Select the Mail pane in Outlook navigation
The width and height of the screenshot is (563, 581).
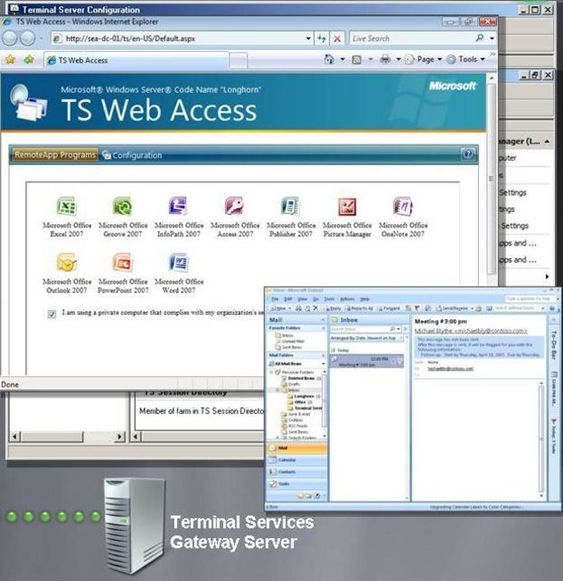click(297, 448)
